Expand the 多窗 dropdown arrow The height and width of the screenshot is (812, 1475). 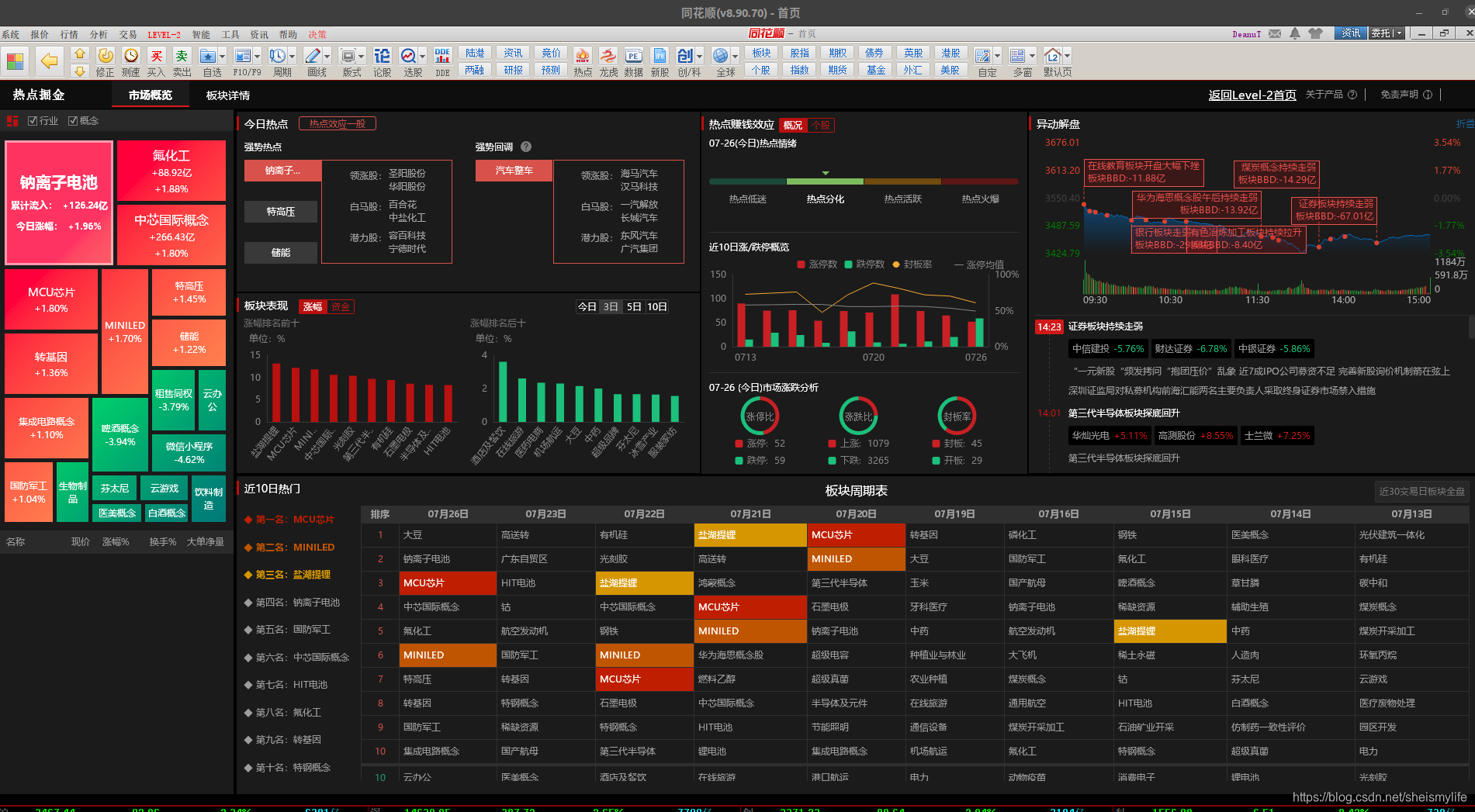(x=1032, y=56)
